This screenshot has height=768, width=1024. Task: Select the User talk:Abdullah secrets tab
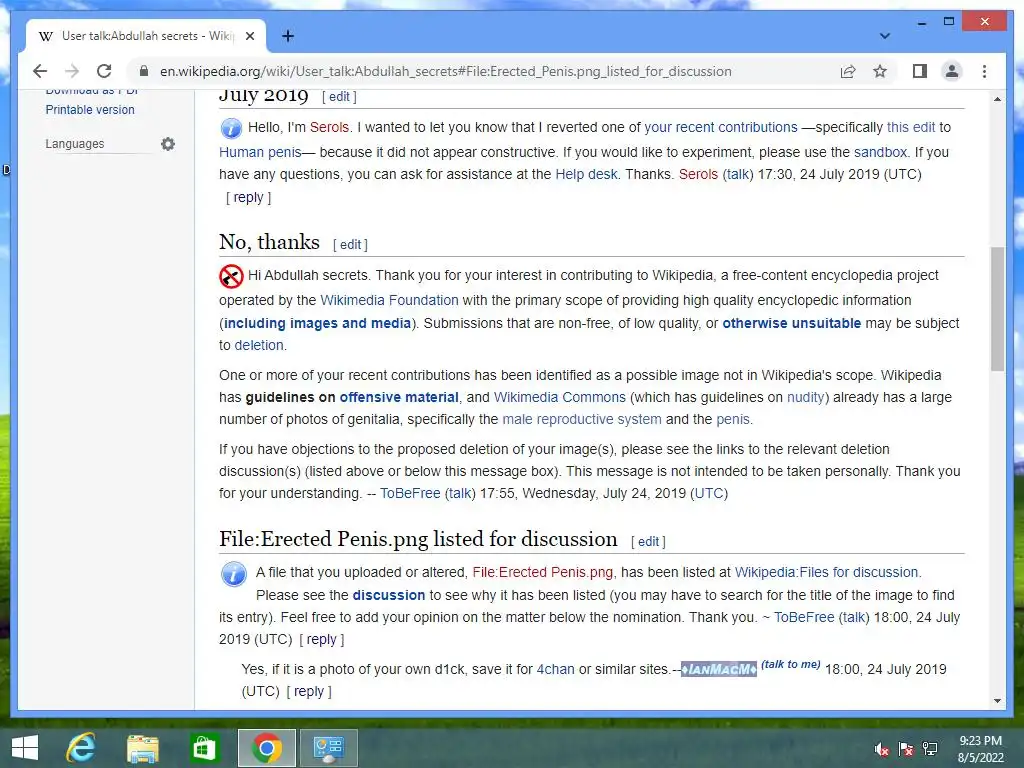click(146, 36)
